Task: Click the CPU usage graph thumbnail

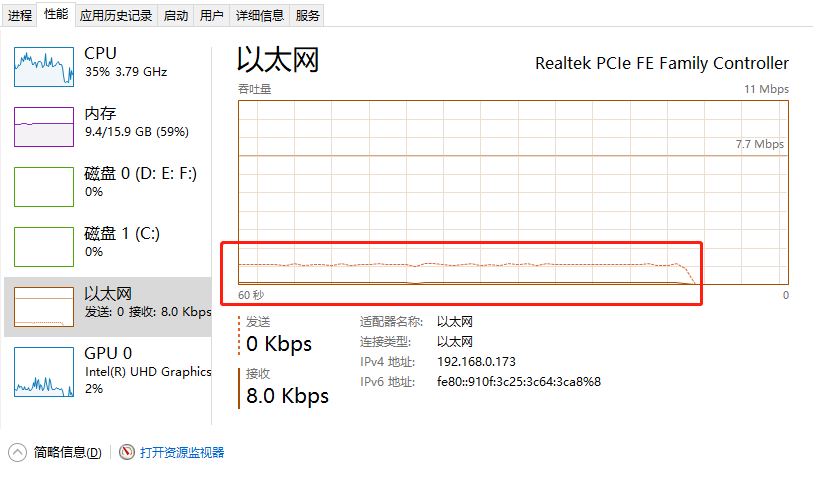Action: click(44, 67)
